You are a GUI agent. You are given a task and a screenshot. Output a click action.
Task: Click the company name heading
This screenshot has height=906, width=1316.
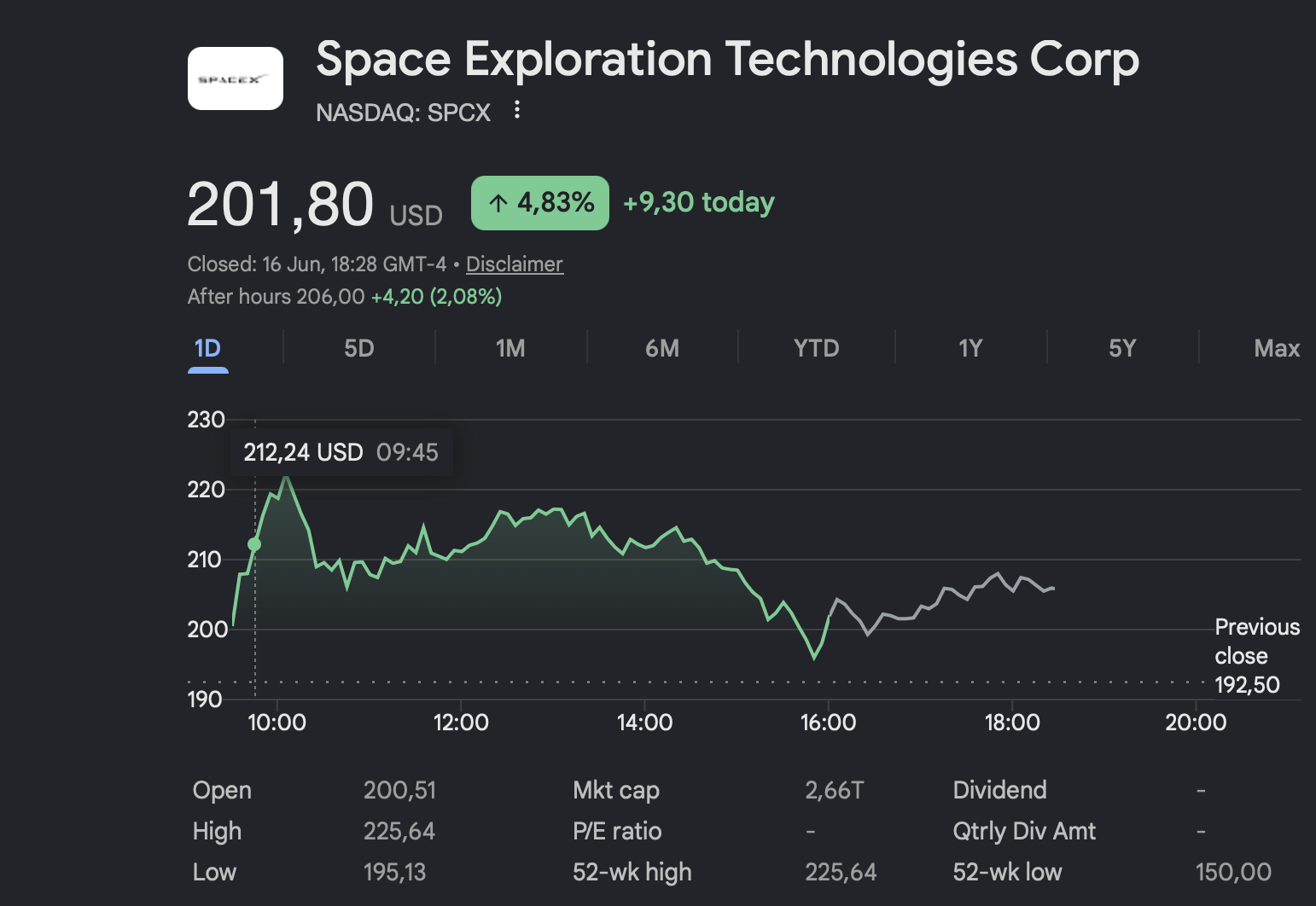tap(728, 60)
